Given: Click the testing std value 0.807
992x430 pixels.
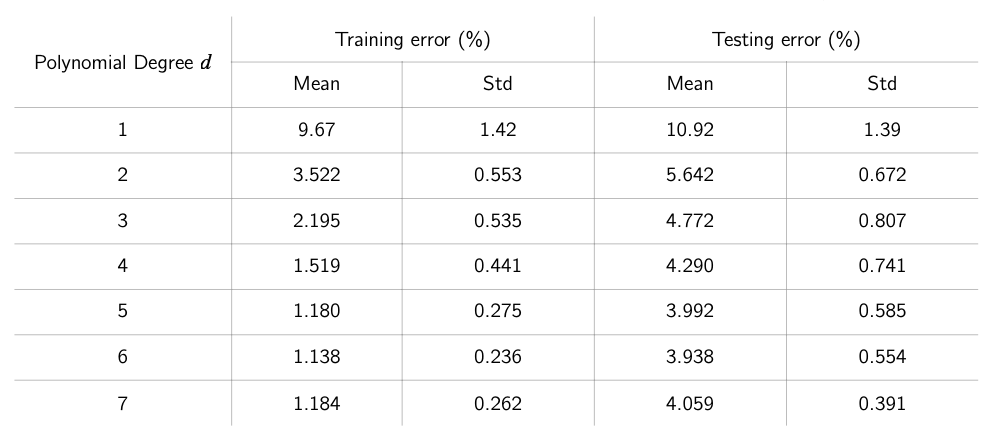Looking at the screenshot, I should tap(882, 221).
